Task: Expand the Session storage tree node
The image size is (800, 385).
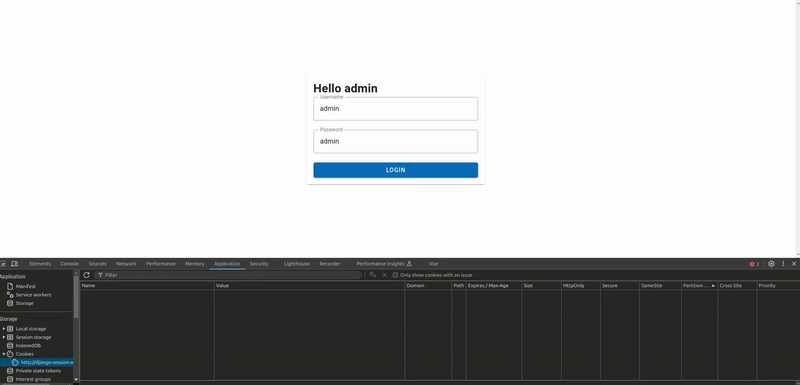Action: pos(4,337)
